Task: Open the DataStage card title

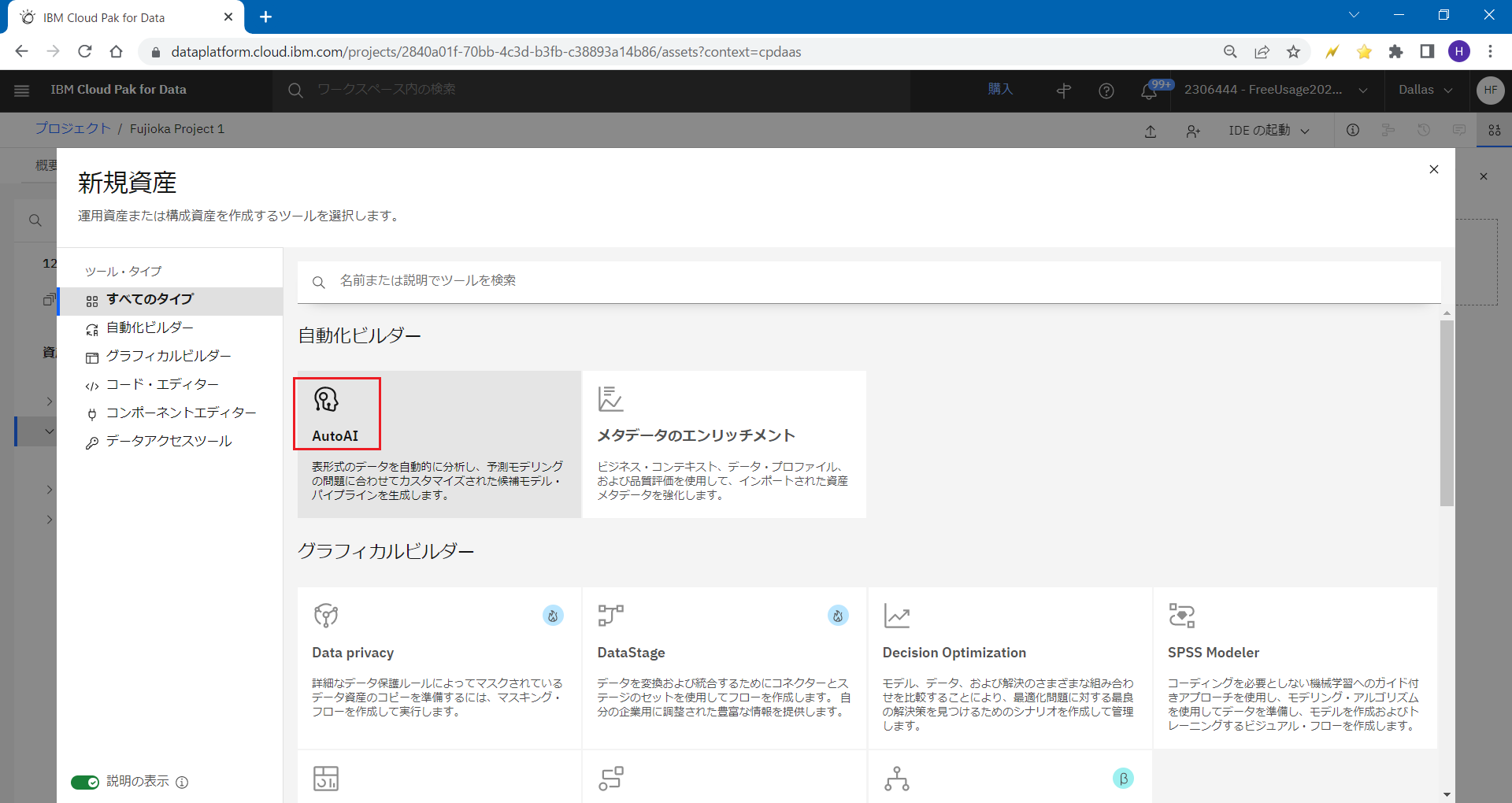Action: pyautogui.click(x=631, y=653)
